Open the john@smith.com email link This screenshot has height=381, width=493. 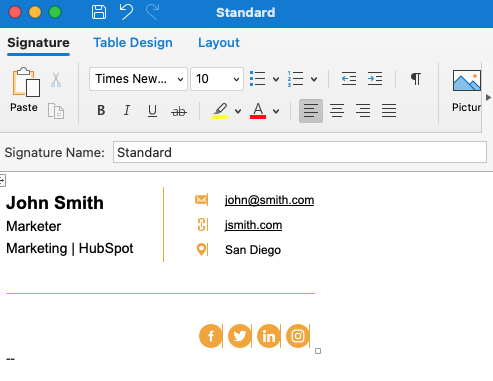pyautogui.click(x=269, y=200)
